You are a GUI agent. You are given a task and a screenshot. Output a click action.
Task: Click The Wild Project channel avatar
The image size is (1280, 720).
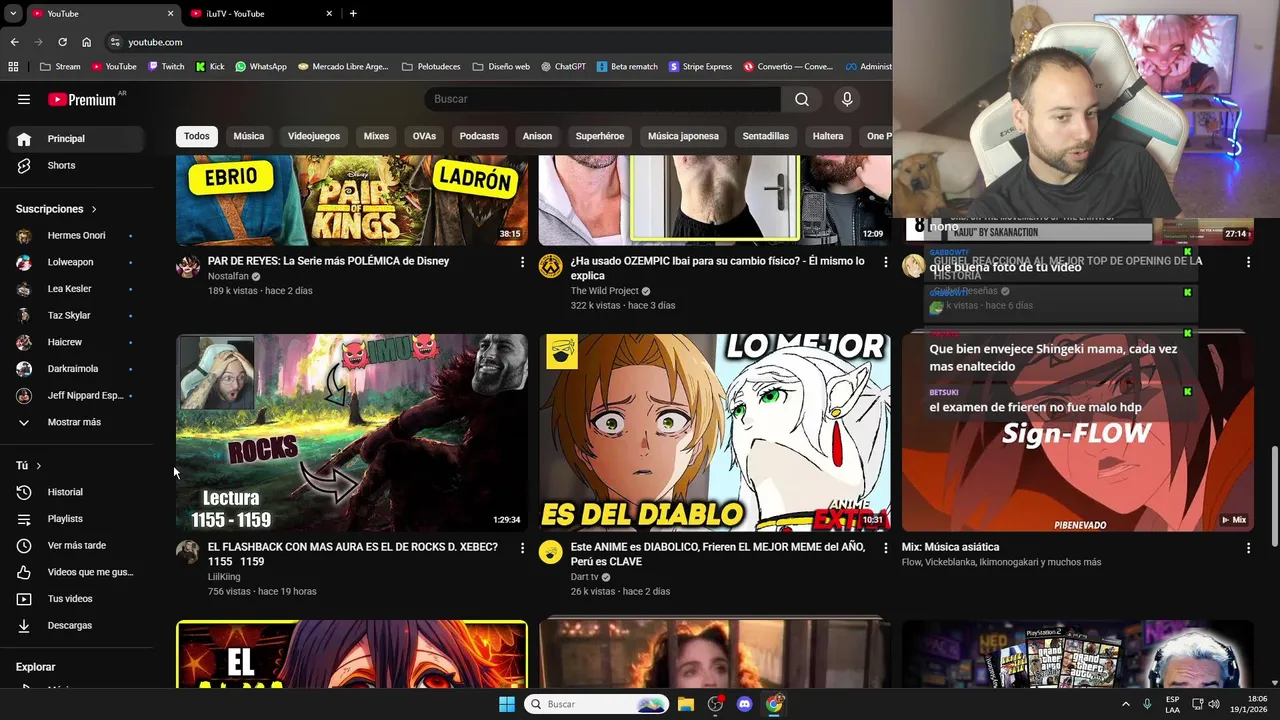tap(551, 266)
